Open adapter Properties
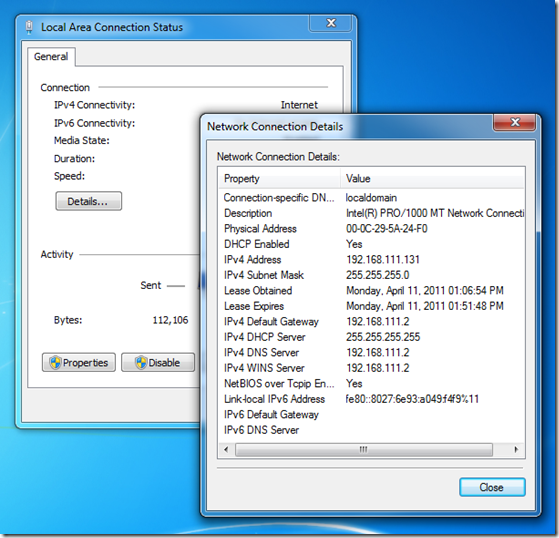The height and width of the screenshot is (538, 559). pos(79,363)
